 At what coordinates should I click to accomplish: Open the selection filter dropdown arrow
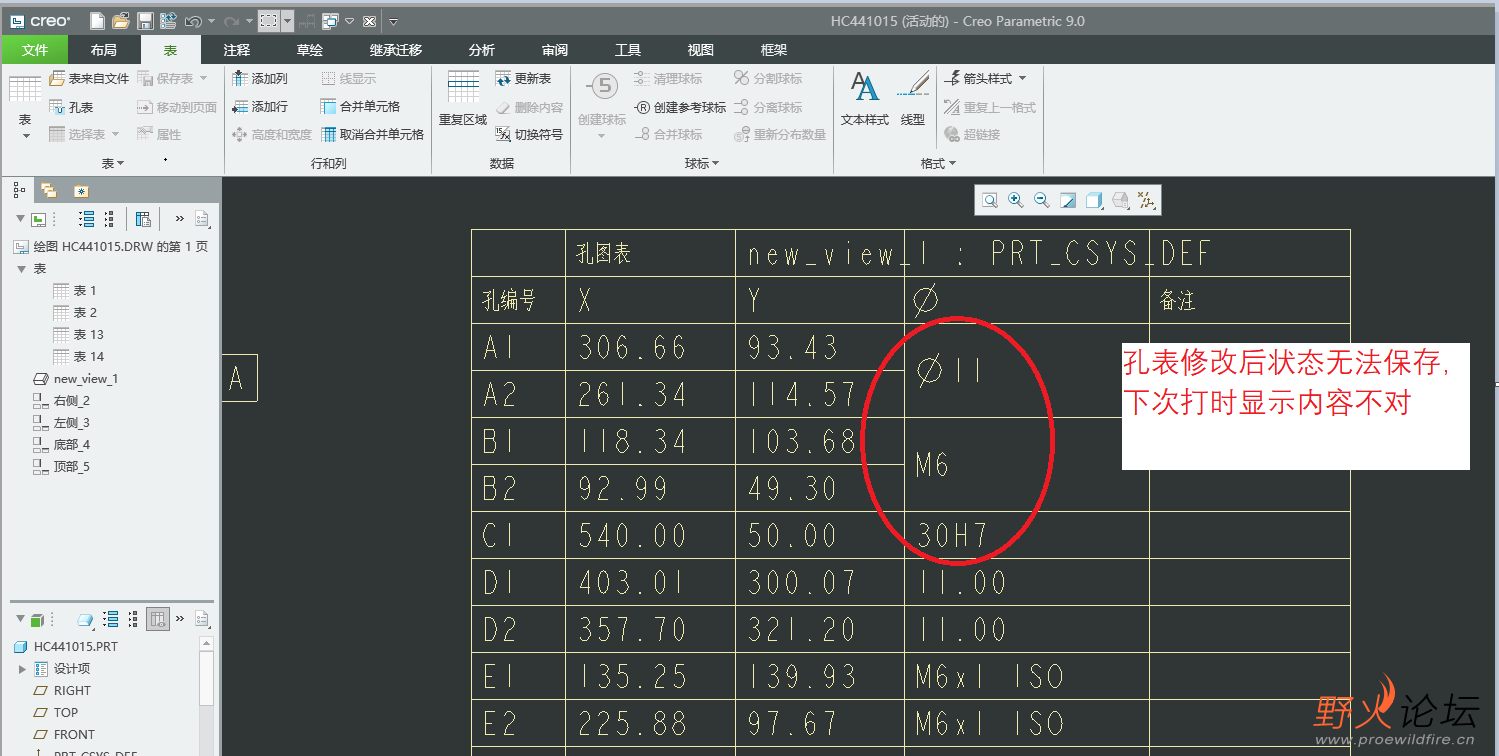coord(288,21)
